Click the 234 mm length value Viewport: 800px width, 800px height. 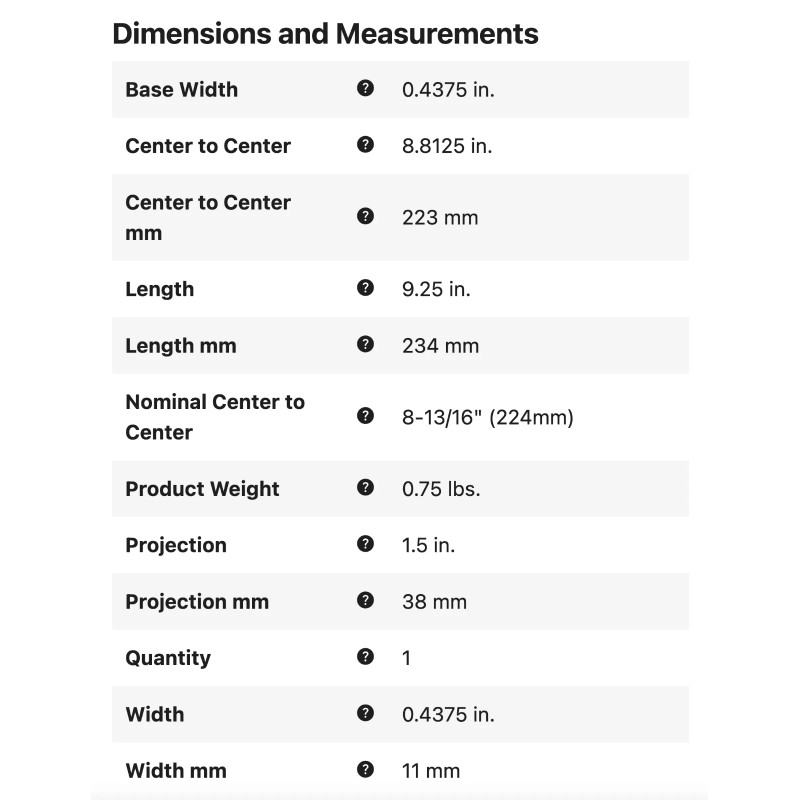(x=440, y=345)
